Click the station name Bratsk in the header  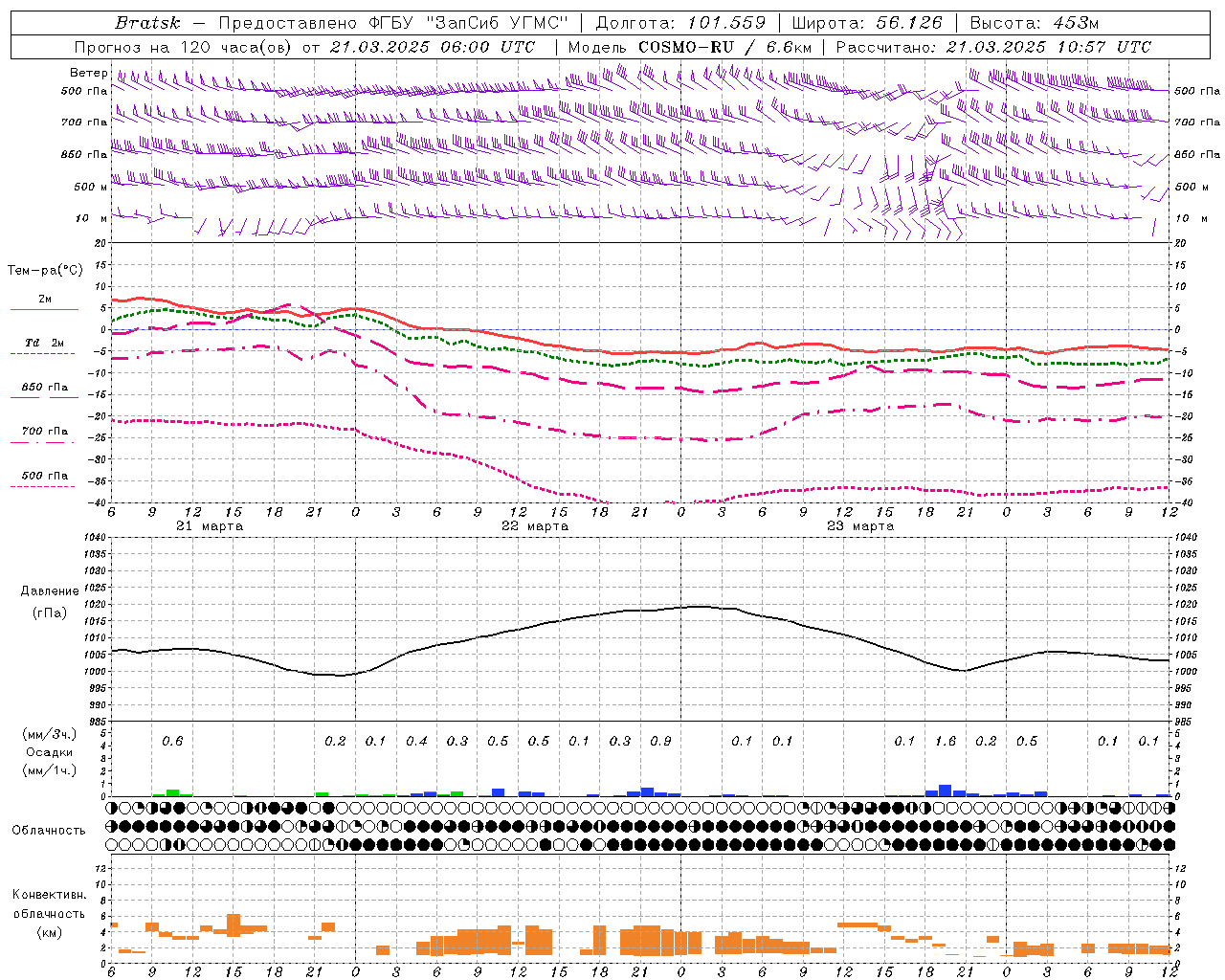147,23
